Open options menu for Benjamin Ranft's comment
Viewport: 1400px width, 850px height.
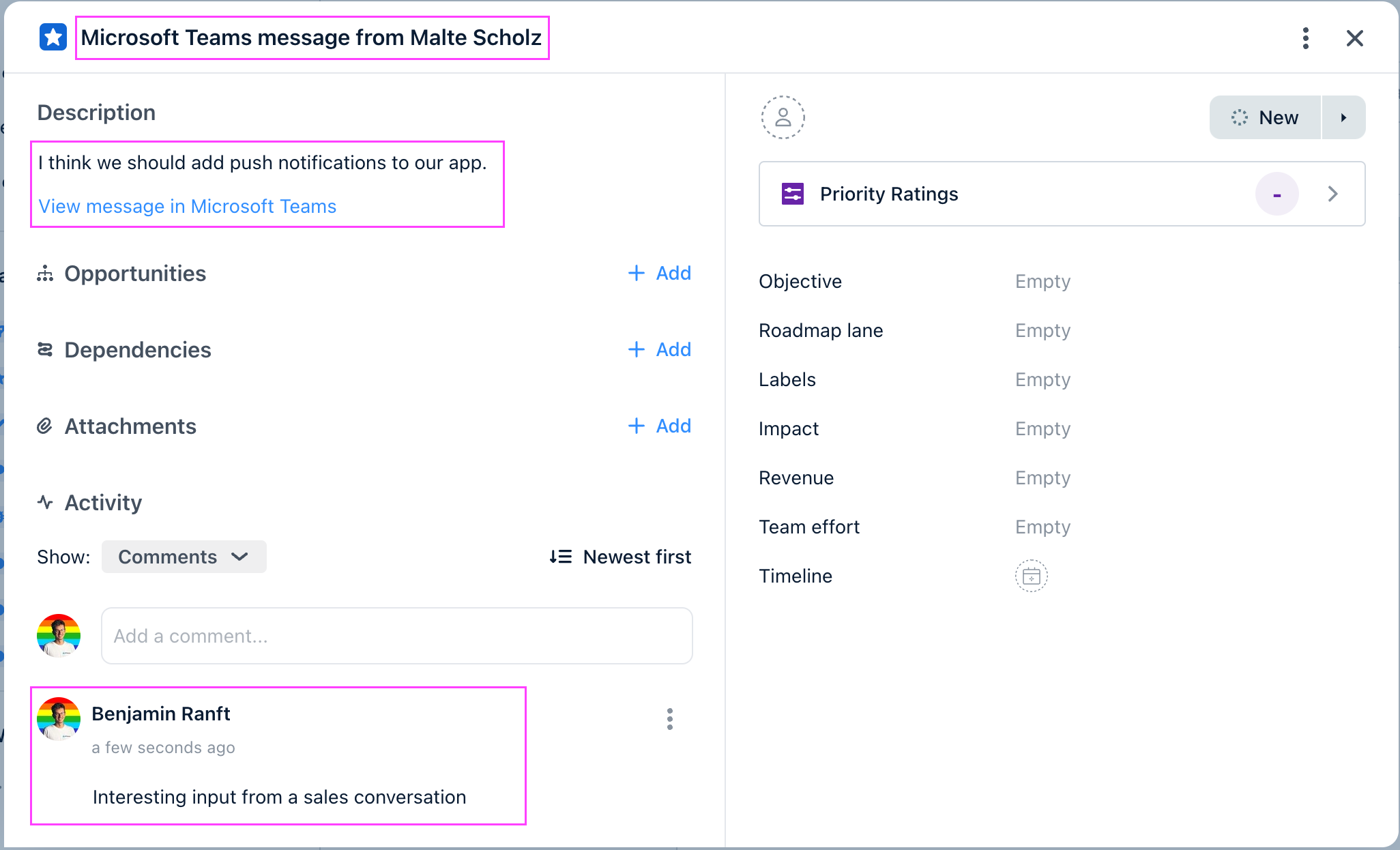(x=670, y=719)
